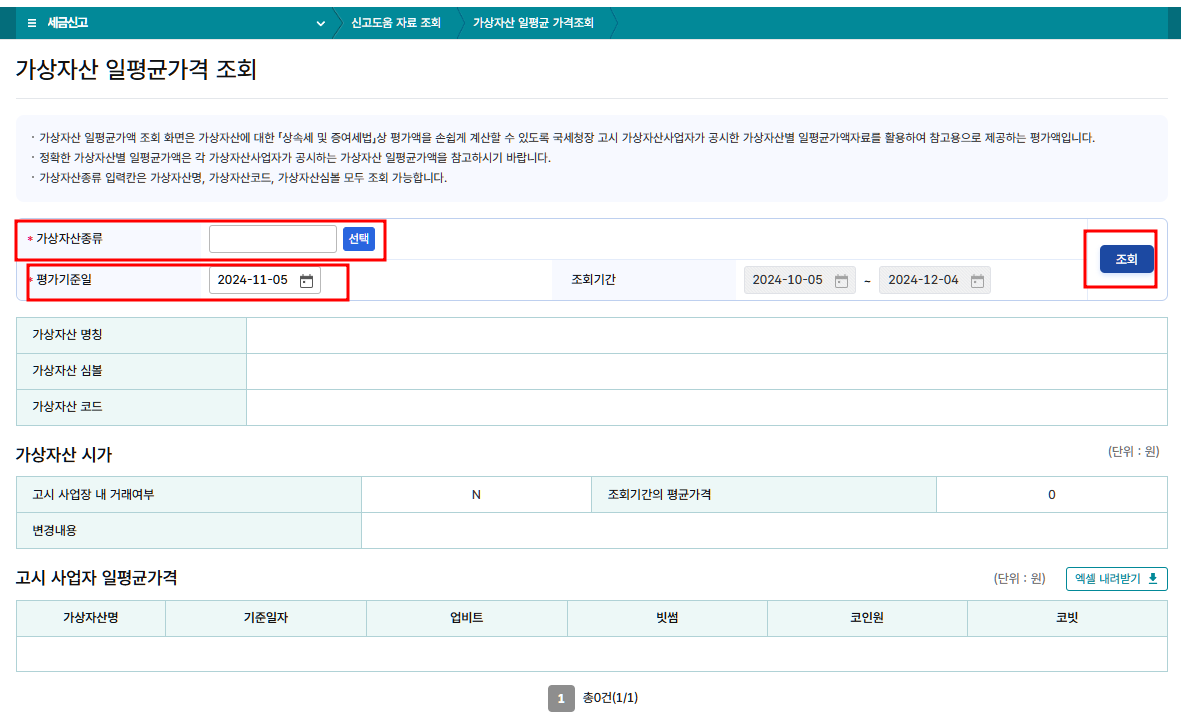
Task: Click the empty 가상자산 명칭 value cell
Action: point(700,334)
